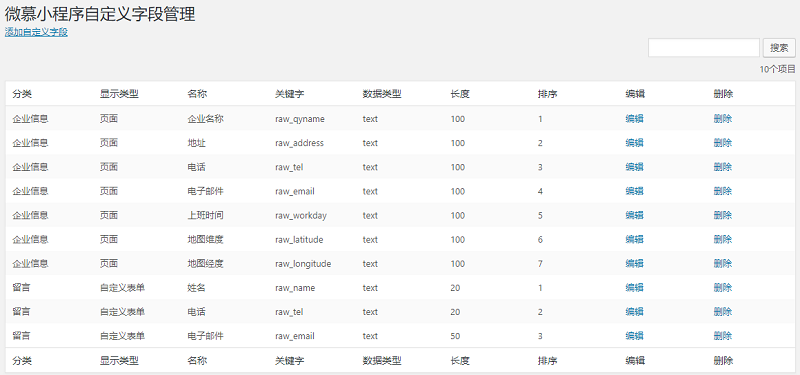Delete the 企业名称 field row

[722, 119]
